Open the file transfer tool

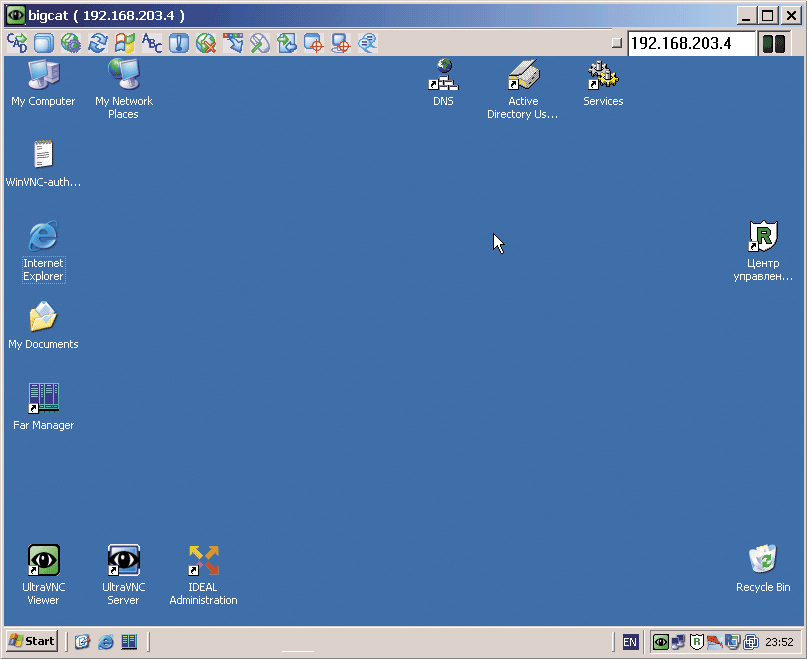pos(287,43)
